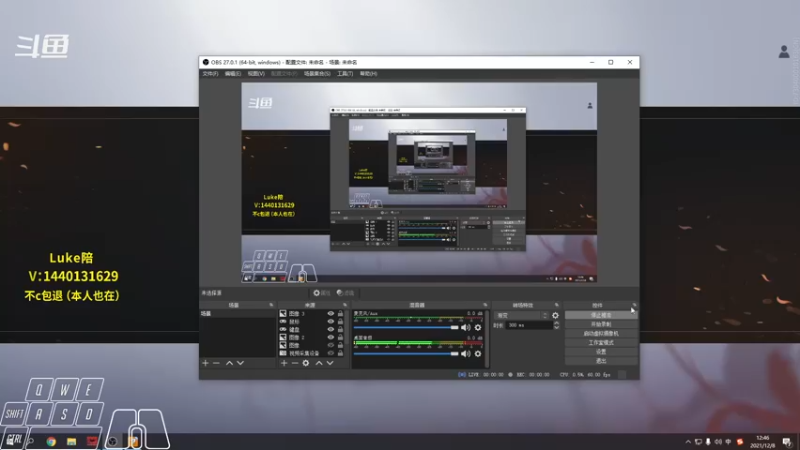Select the 场景 item in the scenes list

[x=238, y=314]
